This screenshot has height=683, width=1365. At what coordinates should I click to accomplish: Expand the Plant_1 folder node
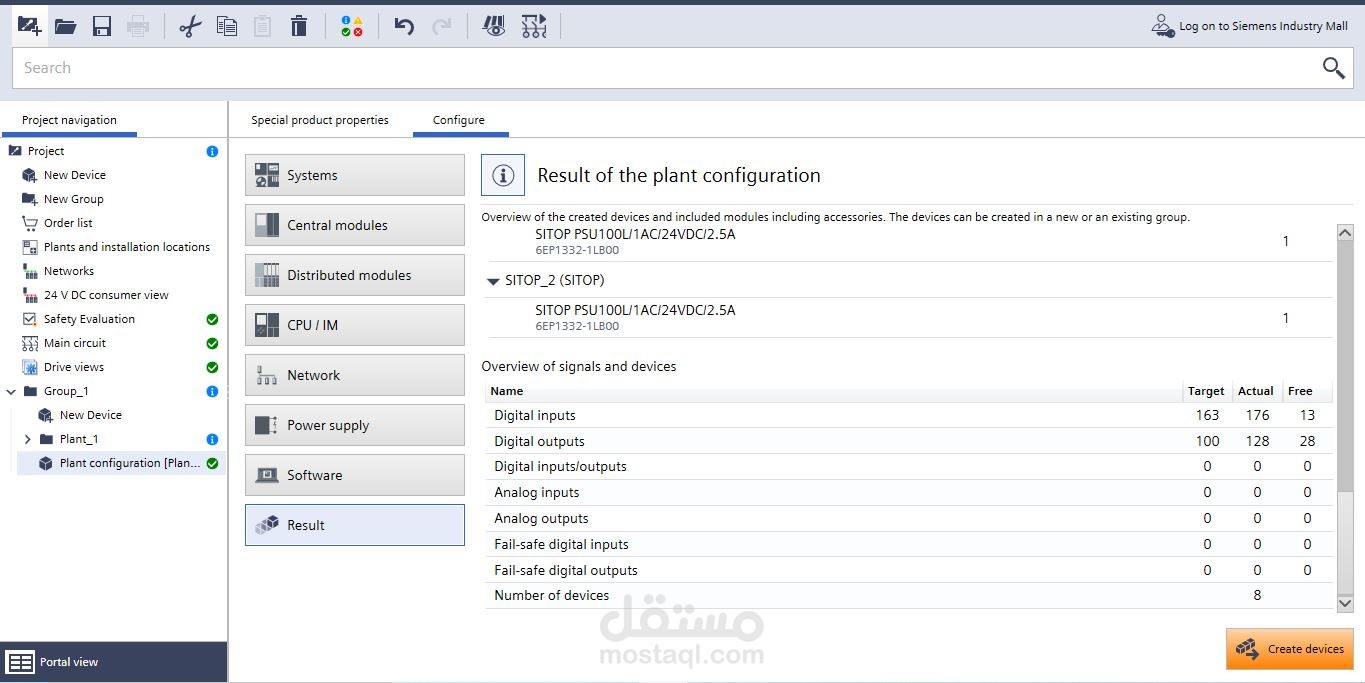(x=27, y=439)
